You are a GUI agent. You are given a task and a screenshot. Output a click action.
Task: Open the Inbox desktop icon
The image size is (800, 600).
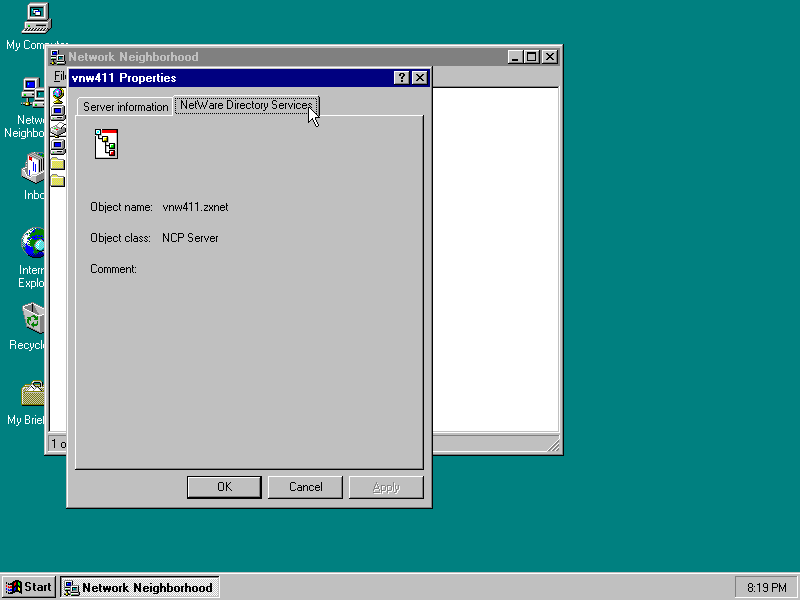tap(33, 167)
